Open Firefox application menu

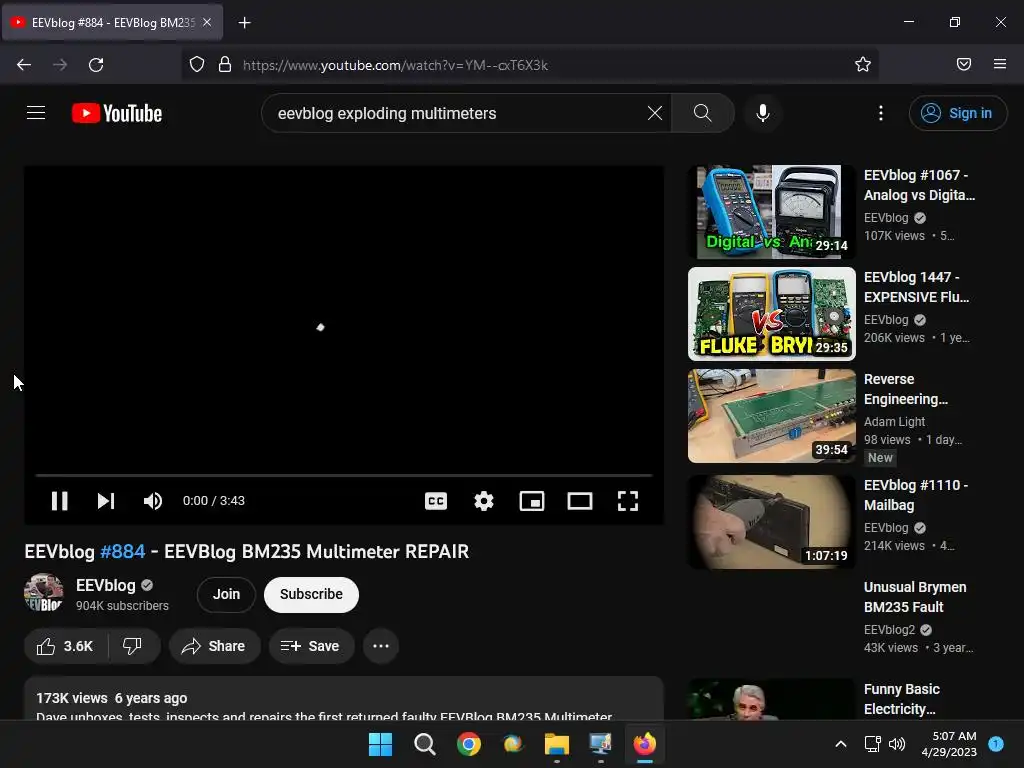[999, 64]
